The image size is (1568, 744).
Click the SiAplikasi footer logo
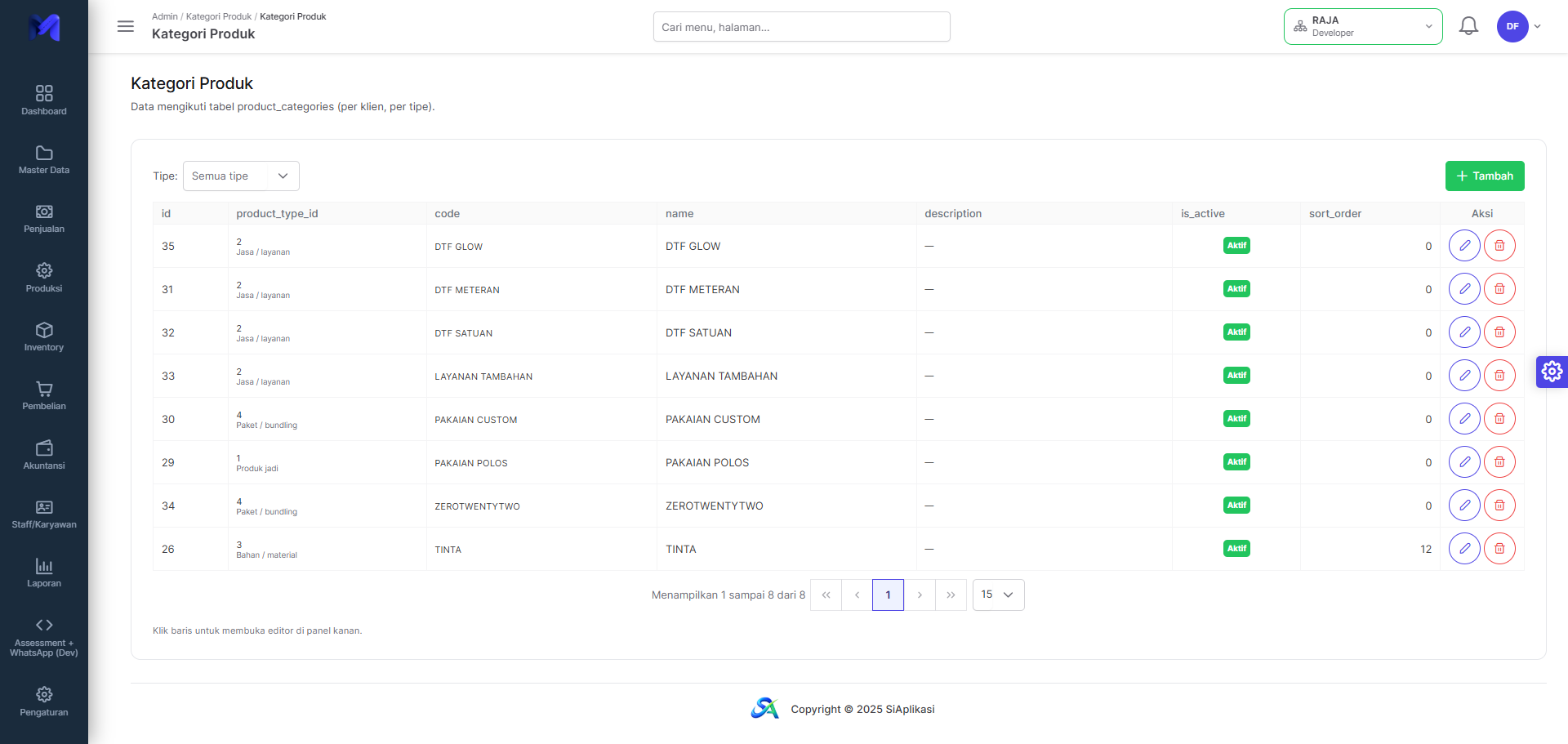point(765,708)
